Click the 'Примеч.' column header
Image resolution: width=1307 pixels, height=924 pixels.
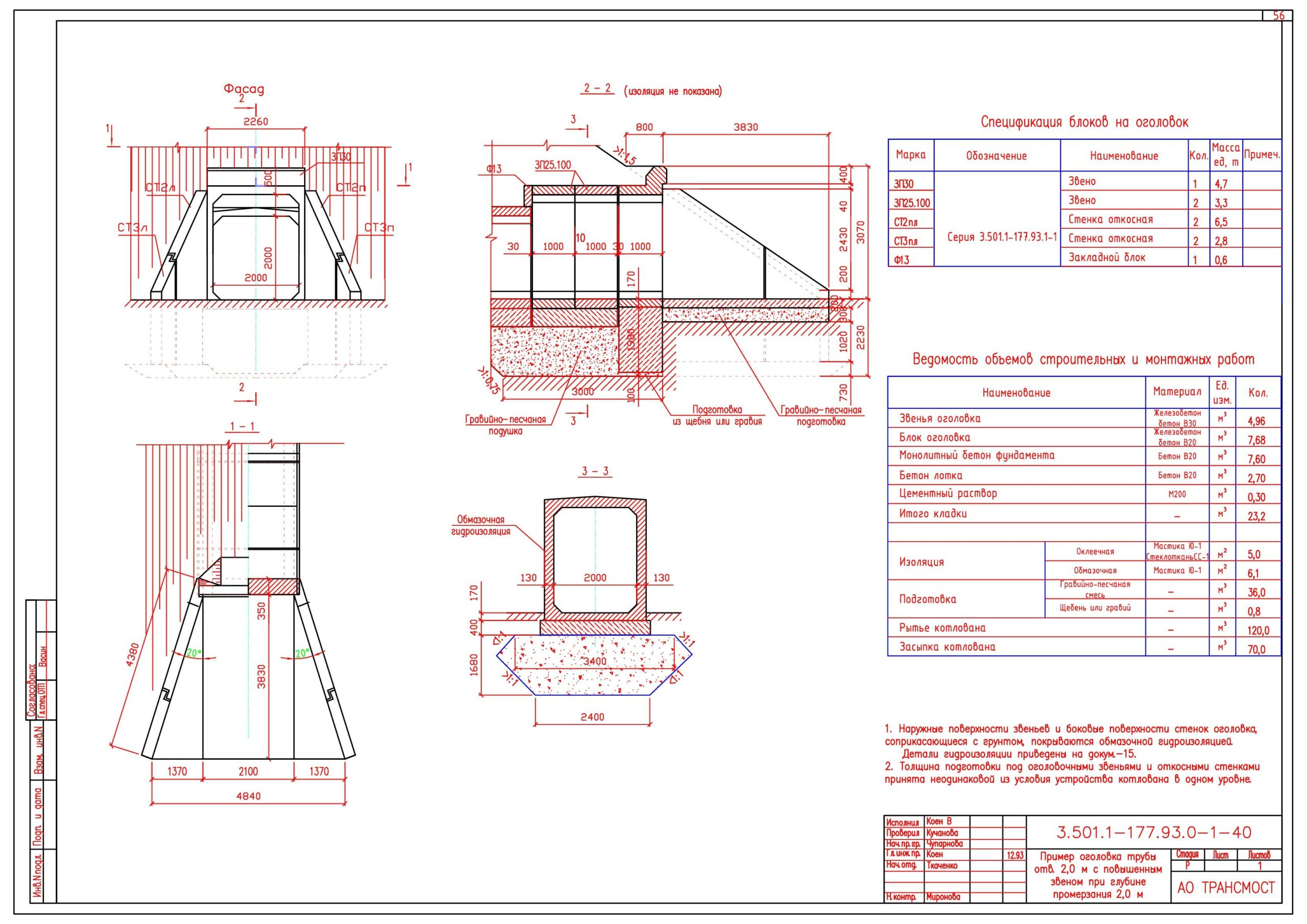click(1262, 154)
